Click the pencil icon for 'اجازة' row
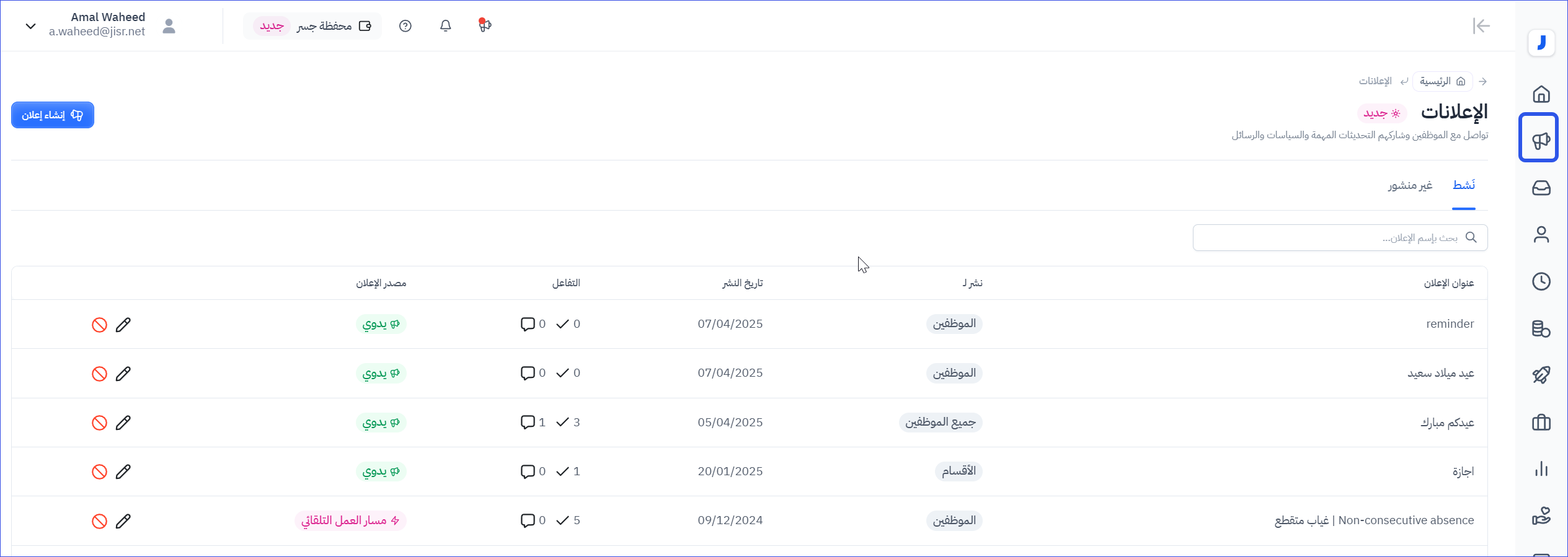The height and width of the screenshot is (557, 1568). coord(123,472)
